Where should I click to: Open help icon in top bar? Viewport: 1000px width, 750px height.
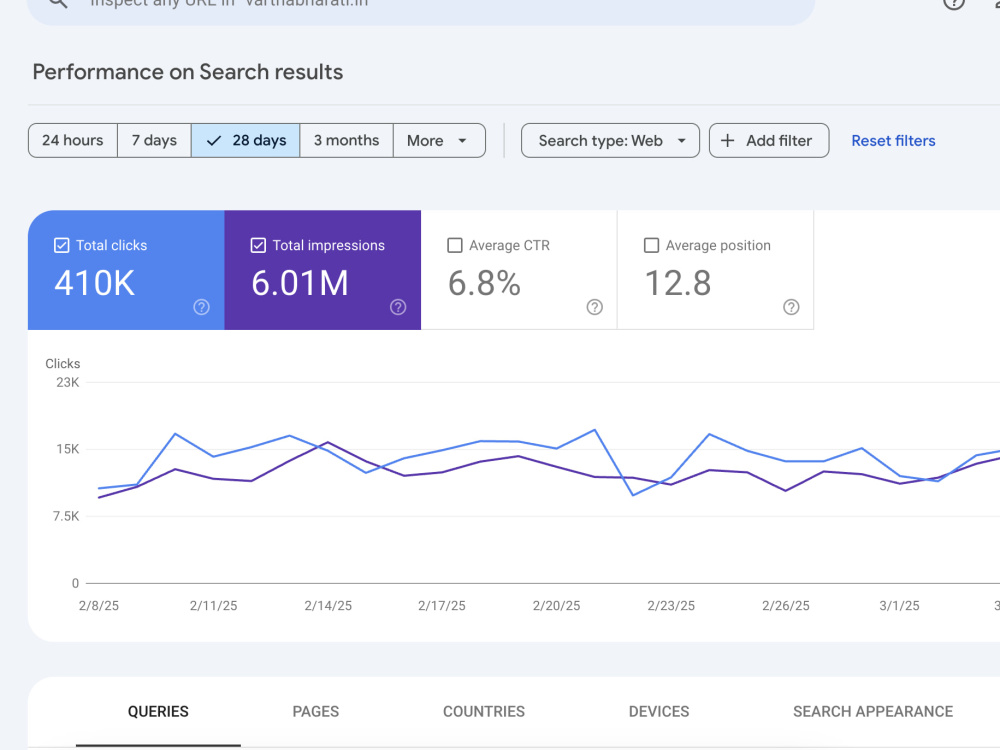[953, 3]
